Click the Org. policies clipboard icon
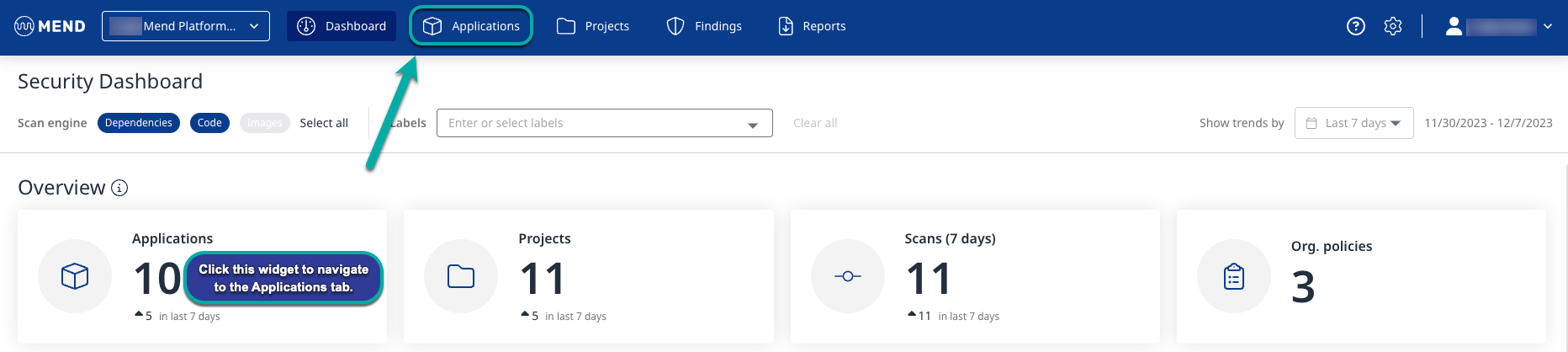 pos(1233,276)
